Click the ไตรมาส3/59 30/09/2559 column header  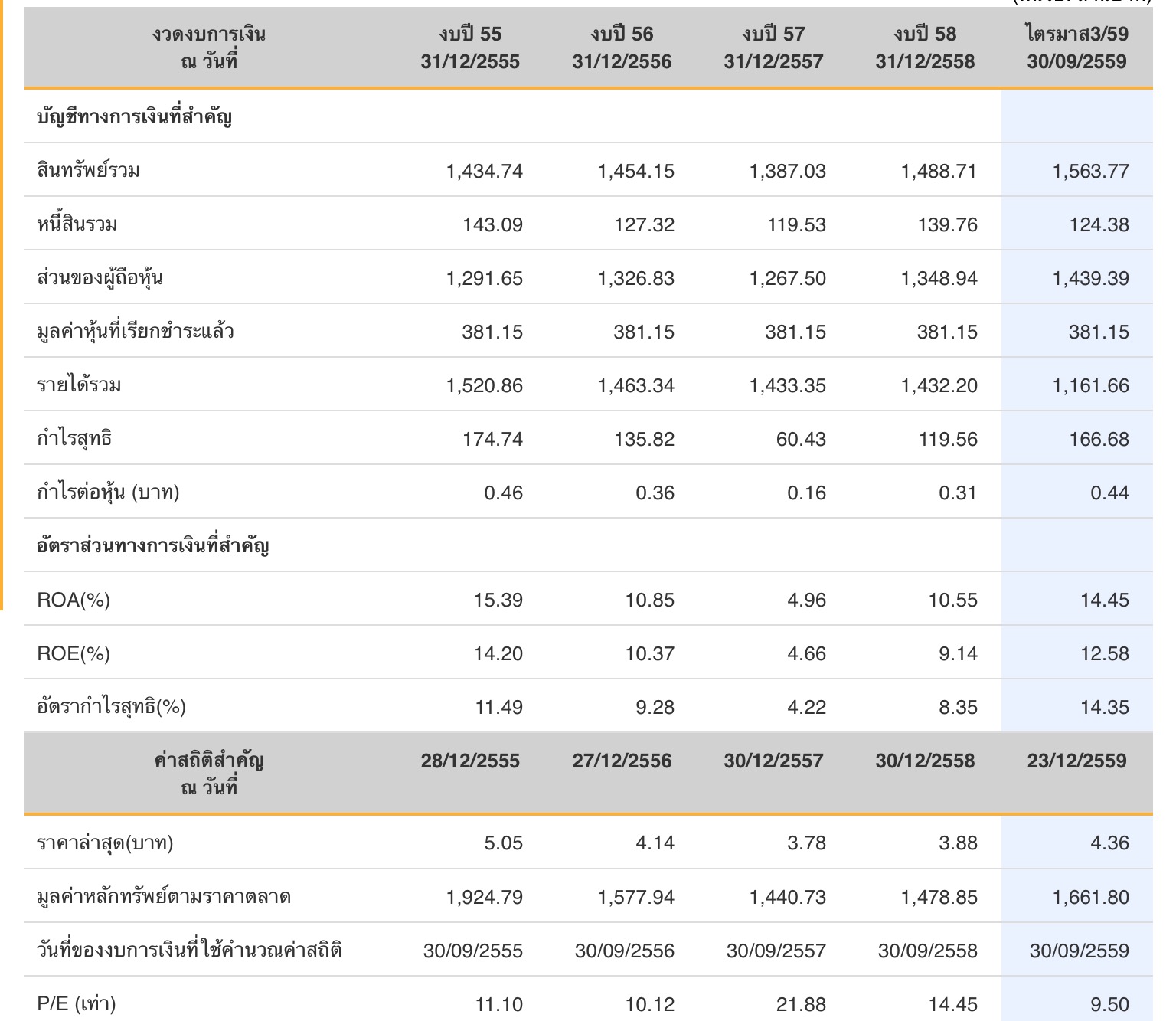click(1076, 47)
